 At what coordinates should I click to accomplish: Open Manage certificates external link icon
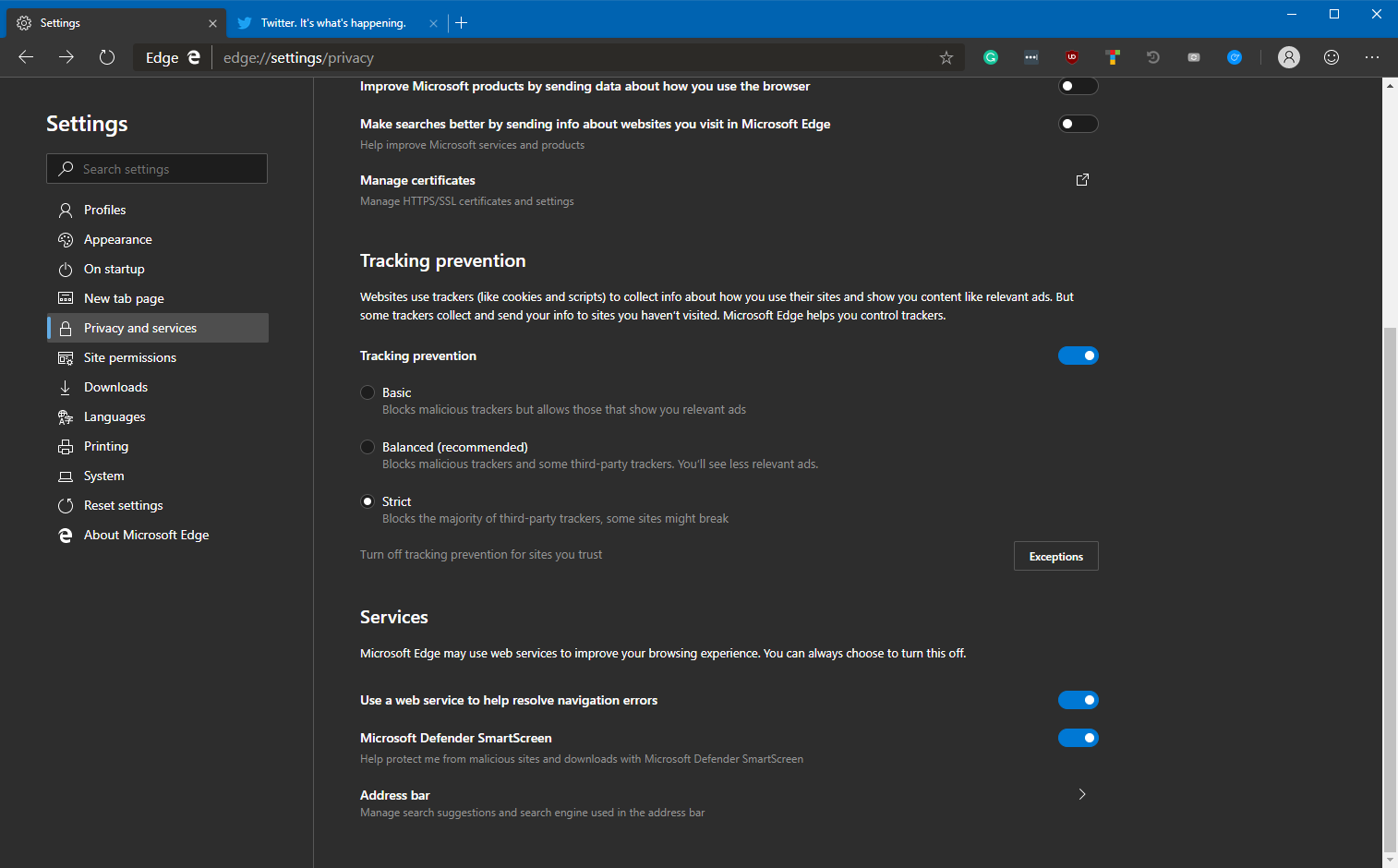coord(1082,180)
